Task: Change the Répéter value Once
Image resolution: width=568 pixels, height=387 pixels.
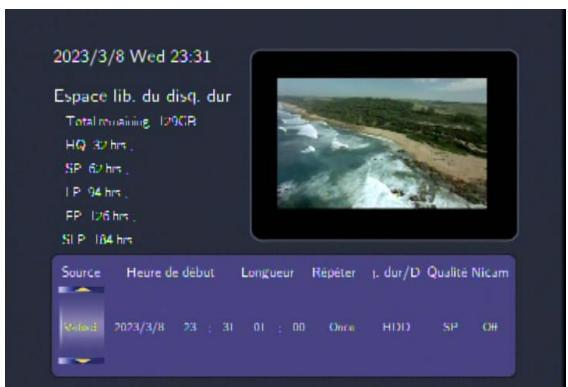Action: pos(342,327)
